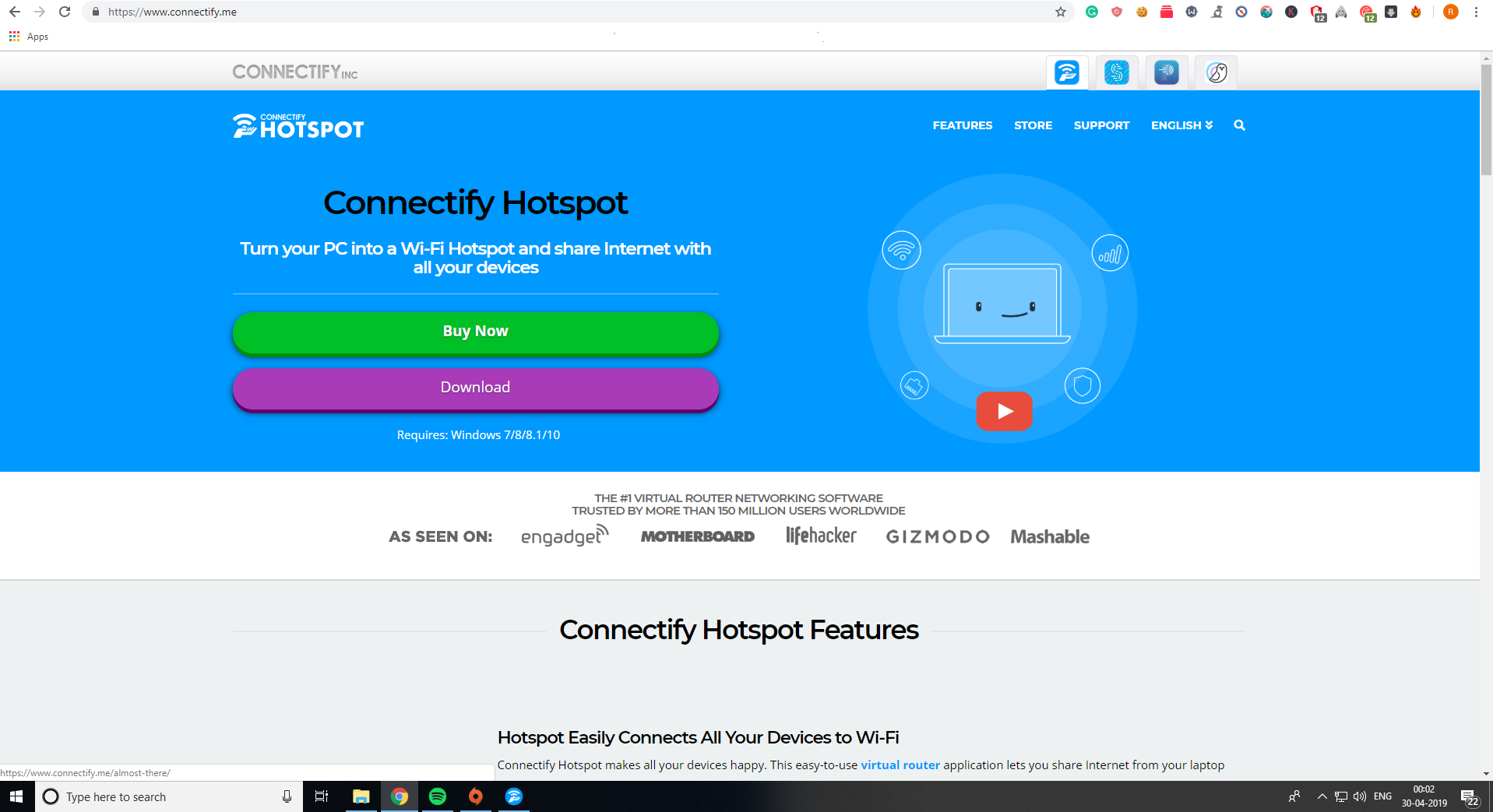The image size is (1493, 812).
Task: Open the volume speaker tray icon
Action: click(1360, 796)
